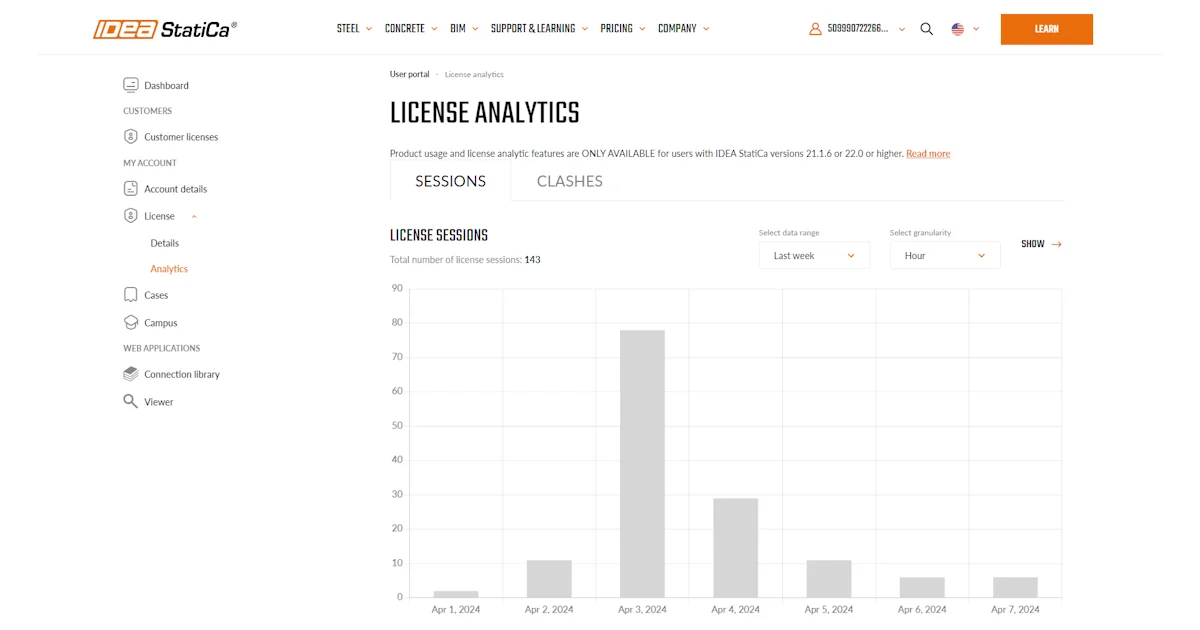Click the Viewer magnifier icon
Image resolution: width=1200 pixels, height=630 pixels.
(x=130, y=401)
